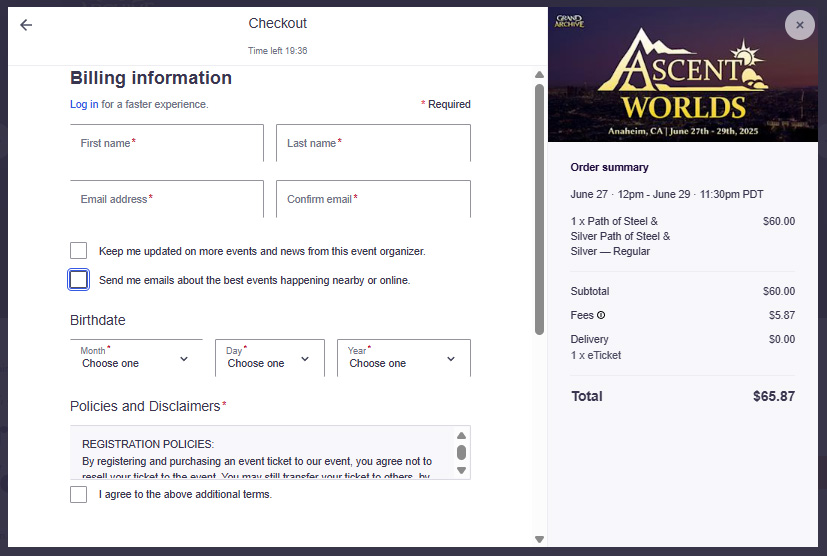Click the Order summary heading

pos(609,167)
